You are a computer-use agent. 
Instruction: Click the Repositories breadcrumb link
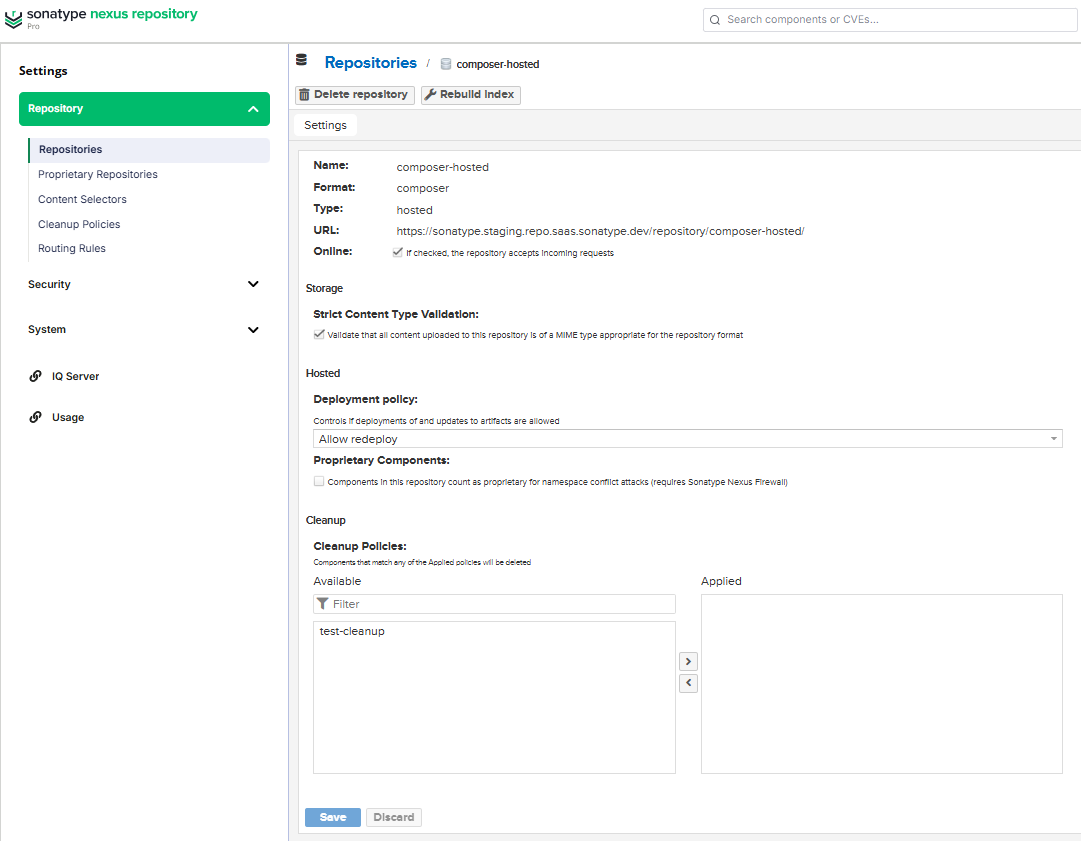tap(370, 63)
